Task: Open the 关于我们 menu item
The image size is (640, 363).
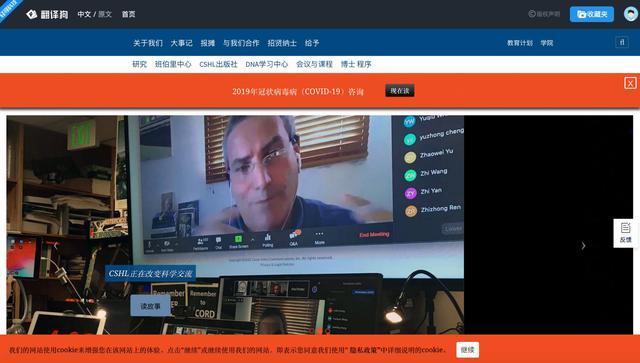Action: coord(148,43)
